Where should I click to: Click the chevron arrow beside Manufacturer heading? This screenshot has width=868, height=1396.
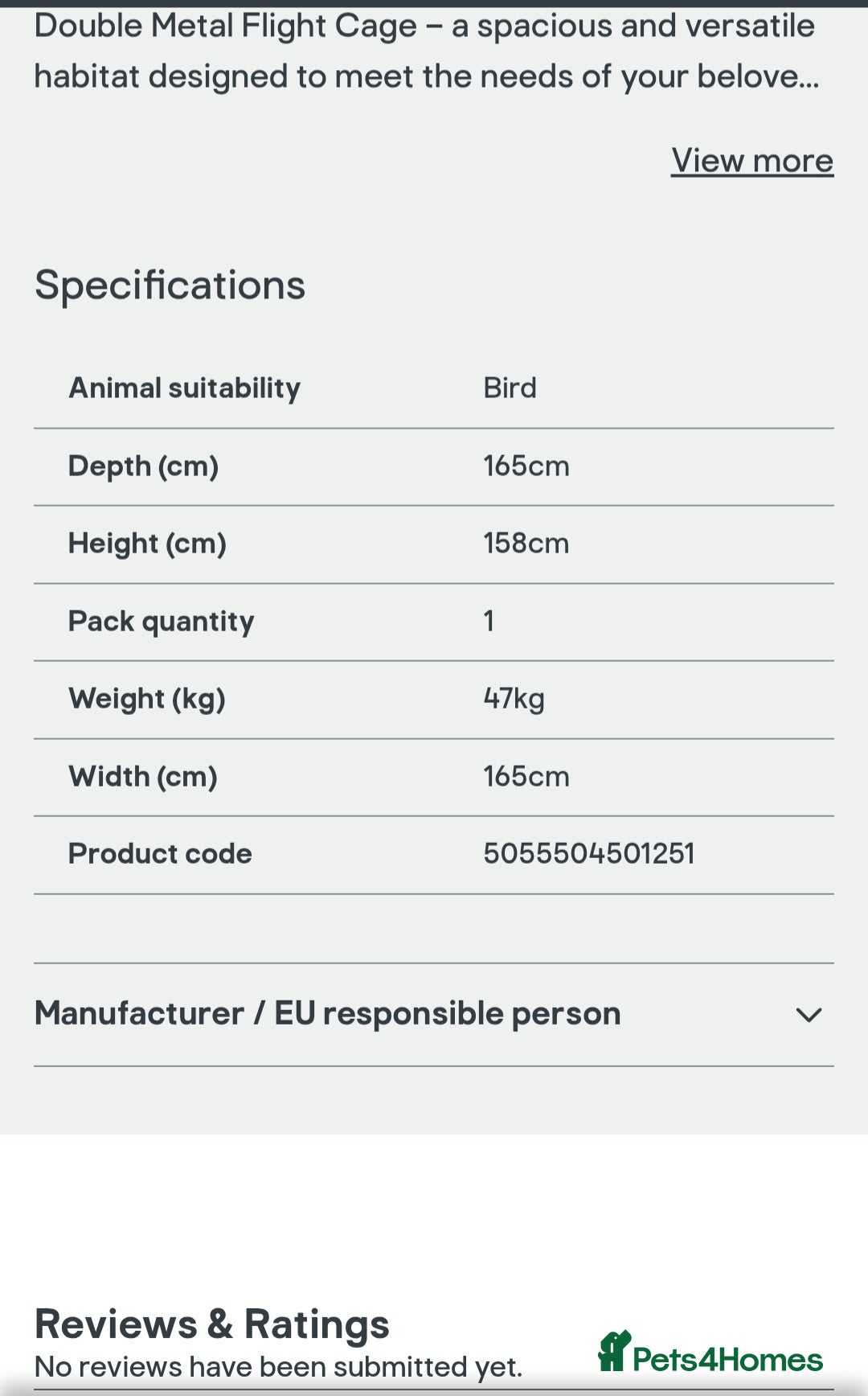click(x=809, y=1015)
